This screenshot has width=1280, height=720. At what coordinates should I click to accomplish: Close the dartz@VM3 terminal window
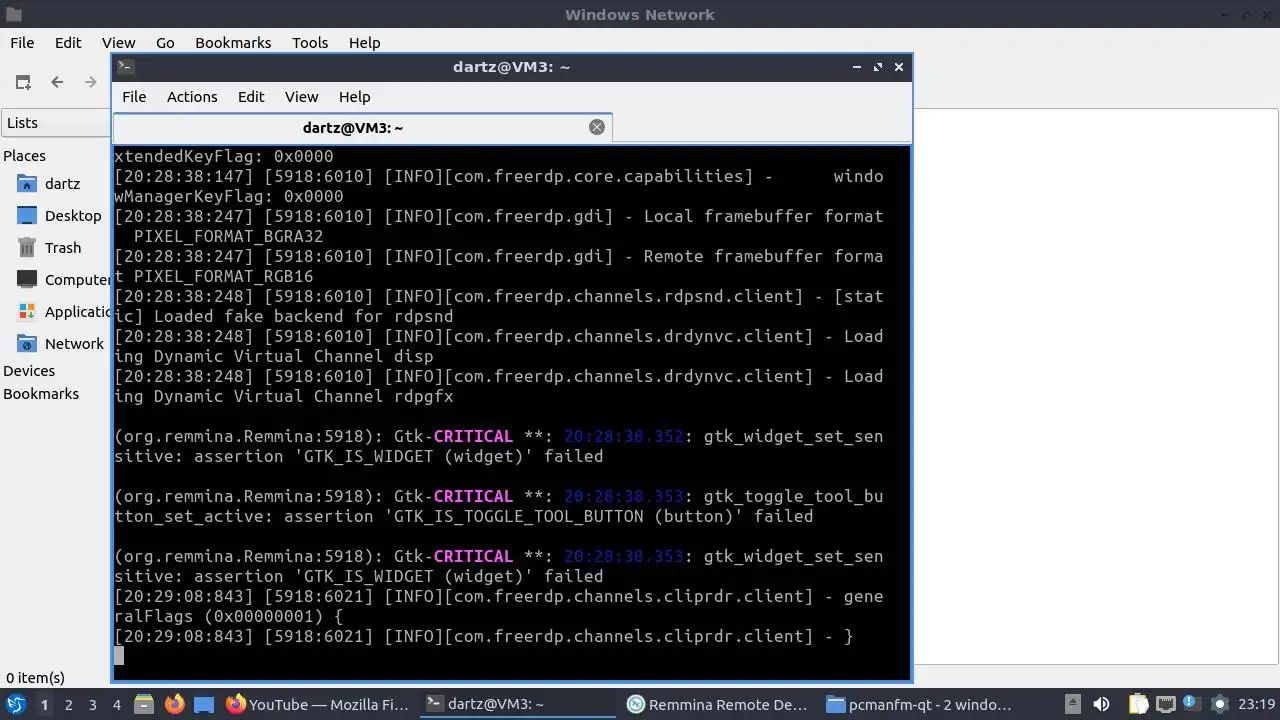pyautogui.click(x=899, y=67)
